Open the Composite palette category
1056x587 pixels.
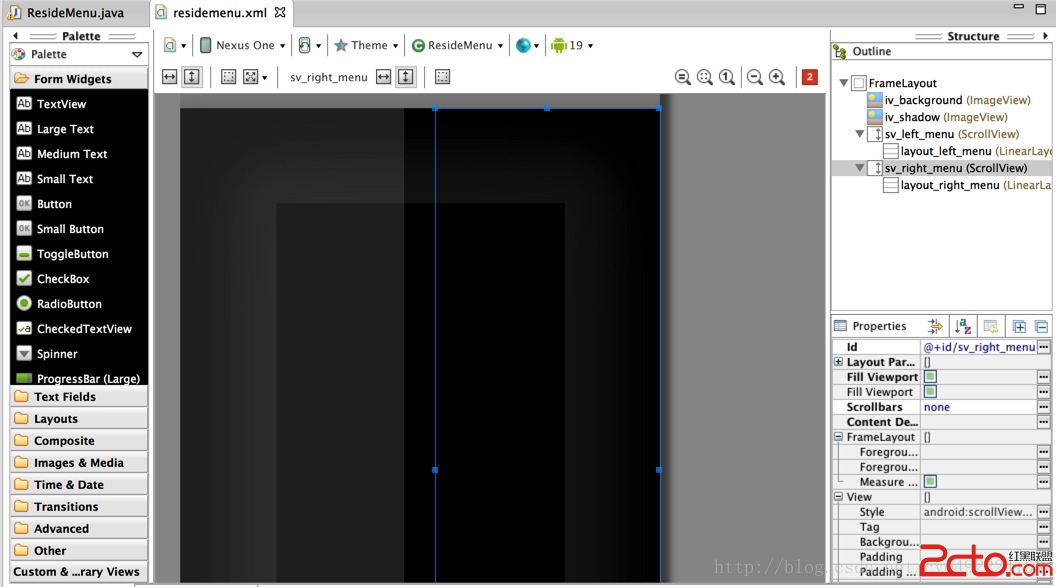pyautogui.click(x=79, y=440)
